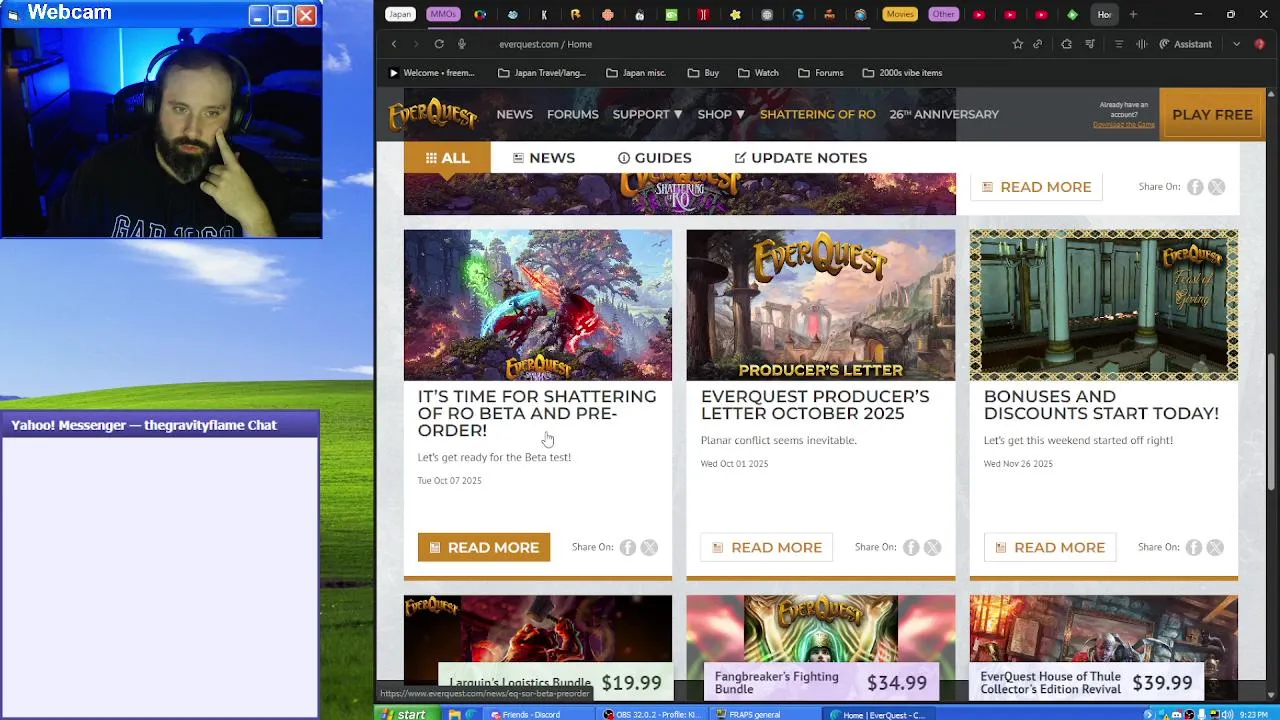
Task: Open the Japan tab group
Action: 400,14
